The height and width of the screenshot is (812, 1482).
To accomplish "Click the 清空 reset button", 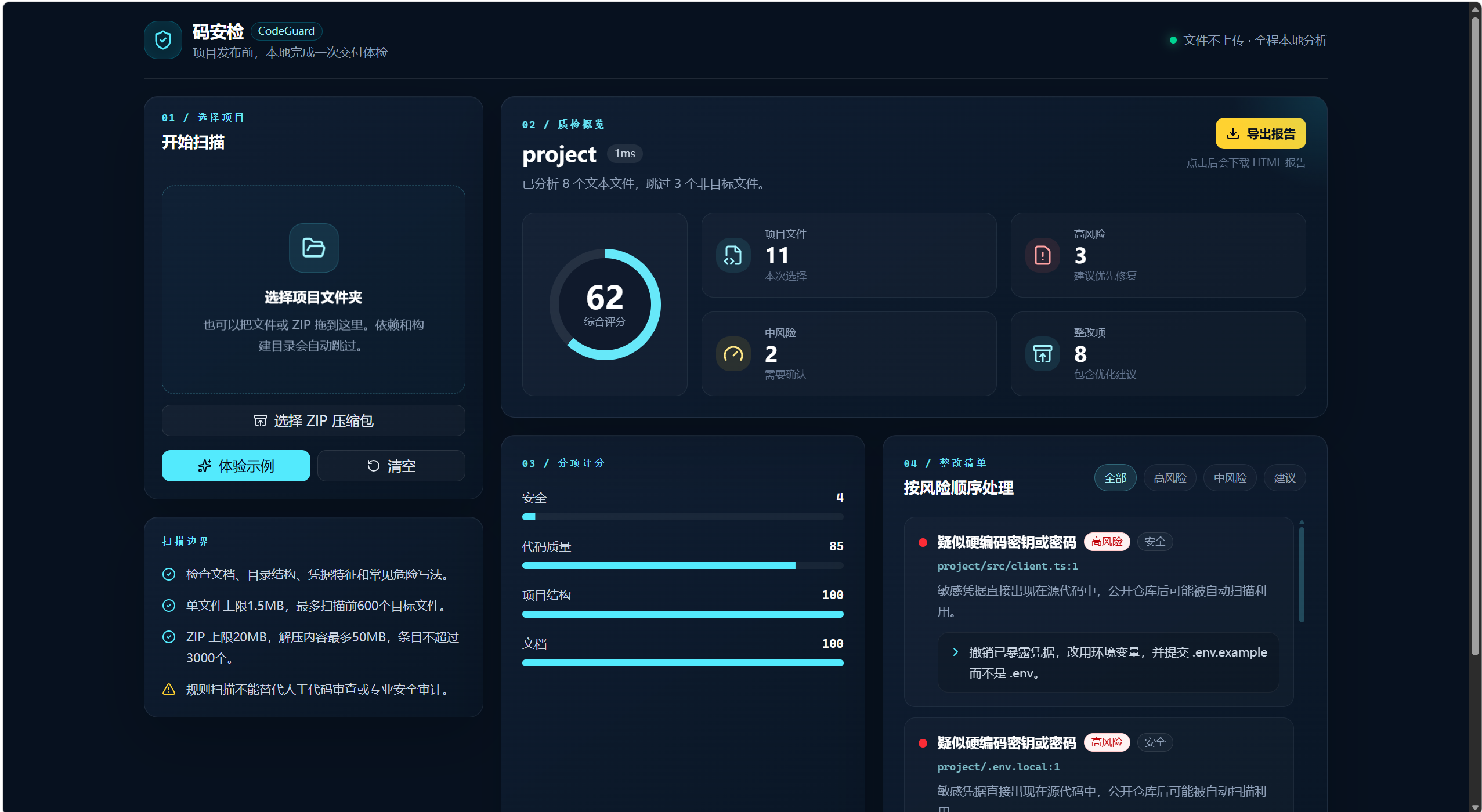I will coord(391,466).
